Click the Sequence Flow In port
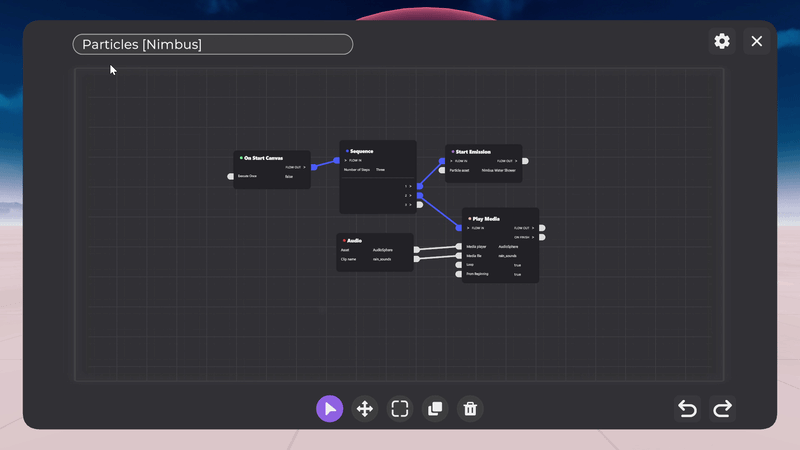800x450 pixels. pyautogui.click(x=336, y=161)
